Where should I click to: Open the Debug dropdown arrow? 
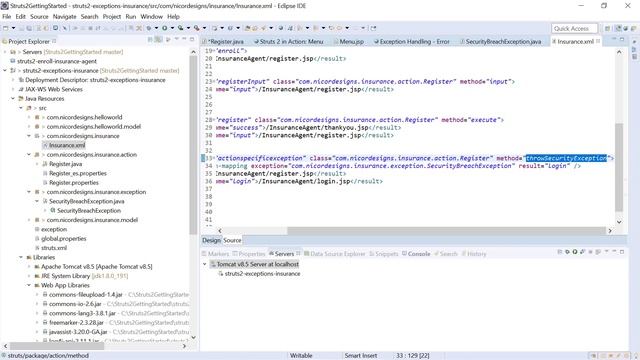click(x=156, y=28)
